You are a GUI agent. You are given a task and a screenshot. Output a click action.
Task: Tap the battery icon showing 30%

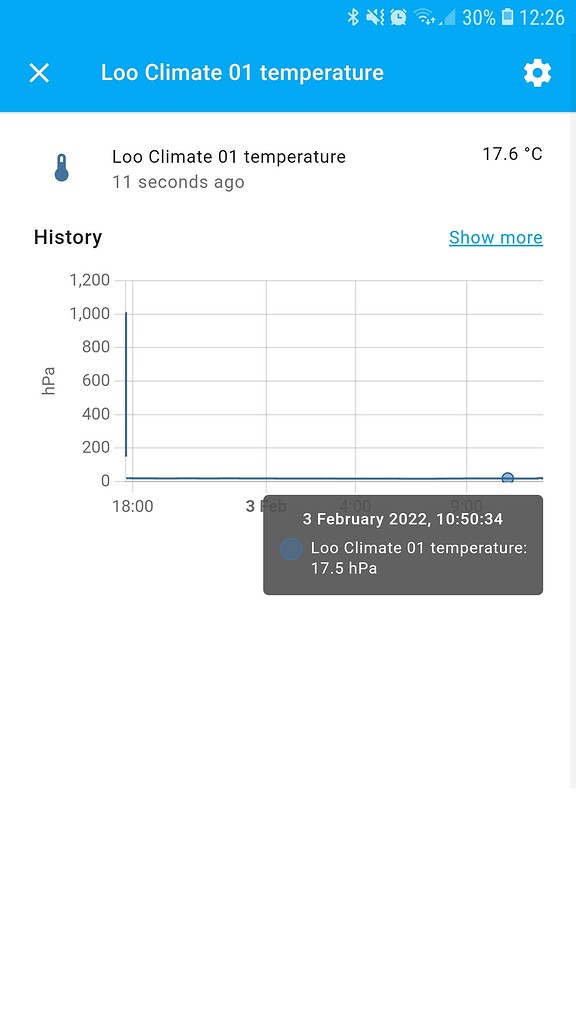[510, 17]
